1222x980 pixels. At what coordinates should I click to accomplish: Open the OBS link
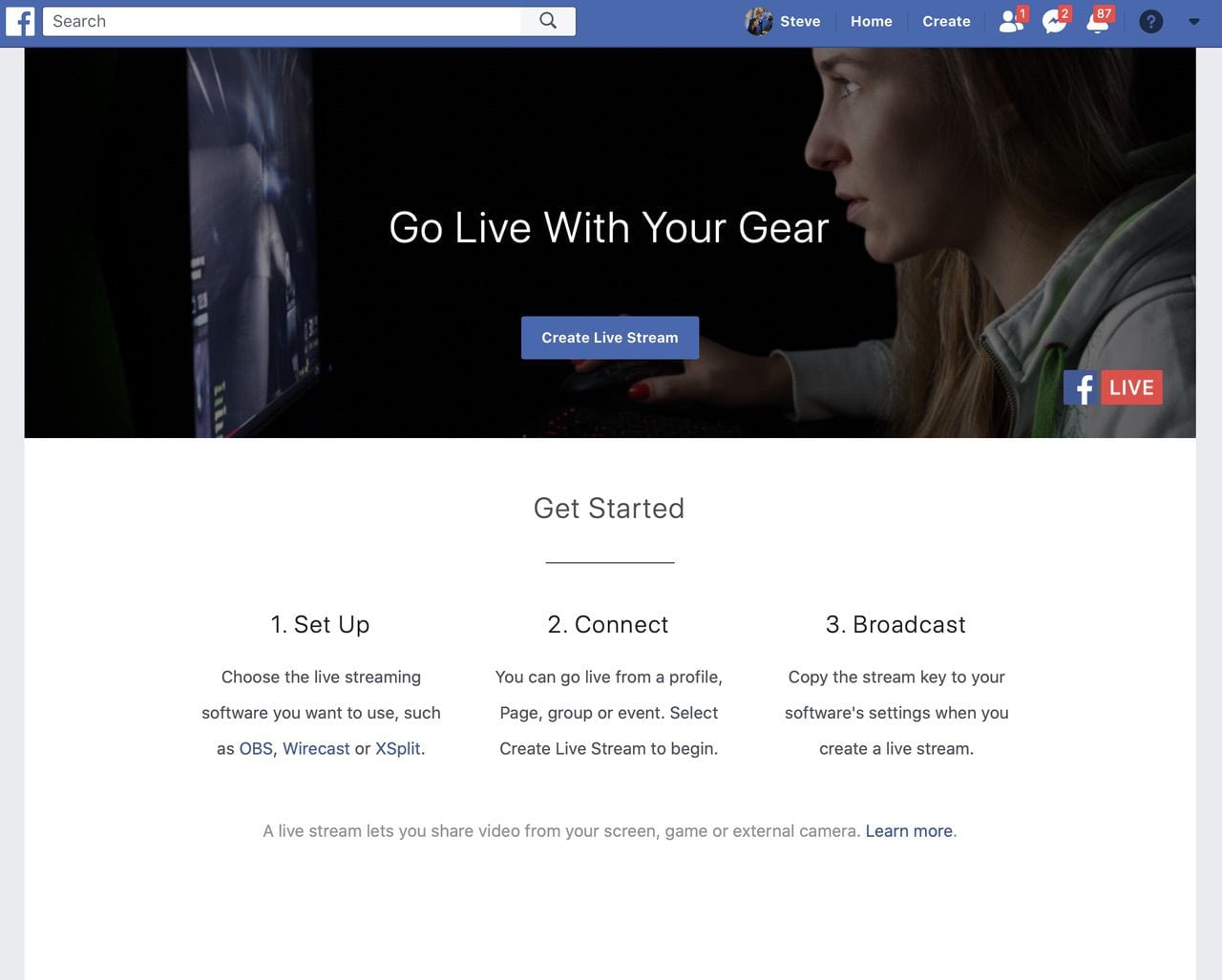coord(256,749)
